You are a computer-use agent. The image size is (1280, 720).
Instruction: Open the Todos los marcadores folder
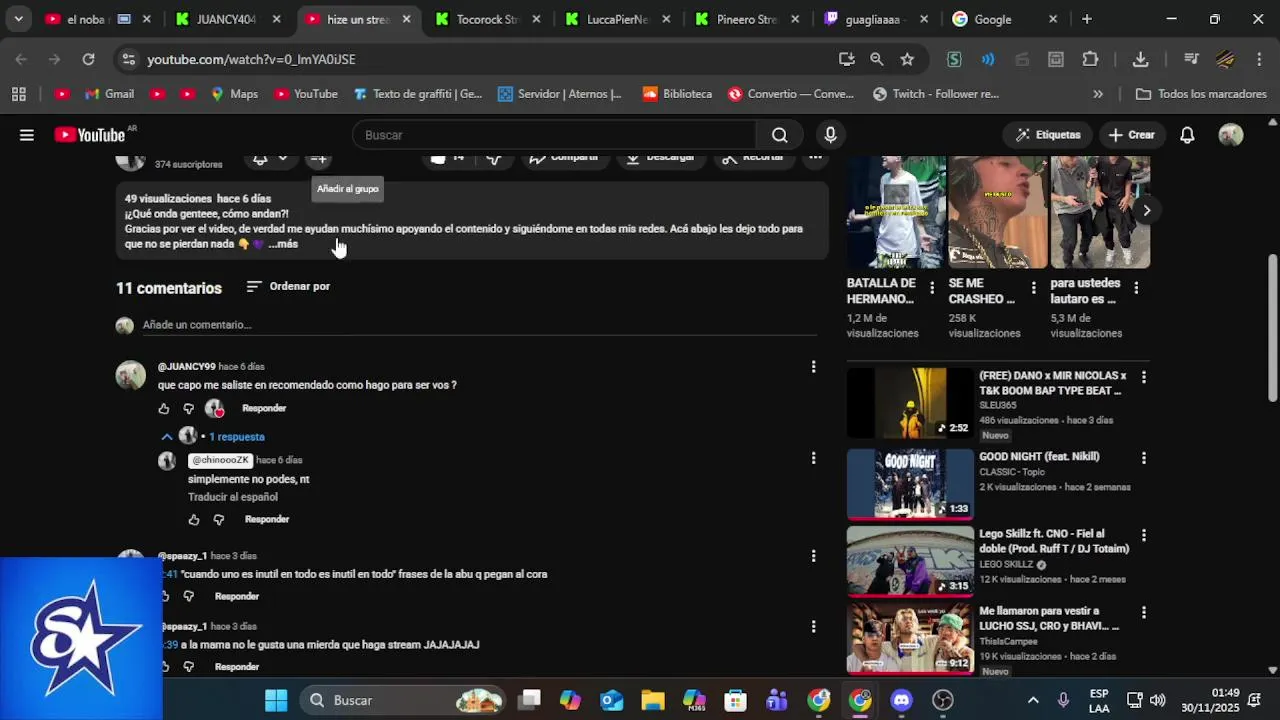pos(1201,94)
